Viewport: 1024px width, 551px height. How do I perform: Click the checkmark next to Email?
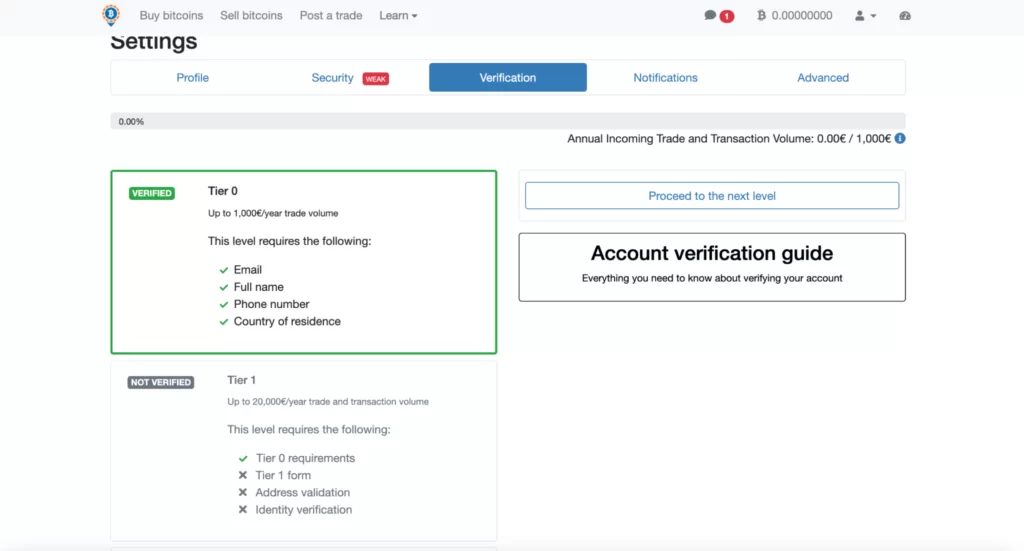click(223, 270)
